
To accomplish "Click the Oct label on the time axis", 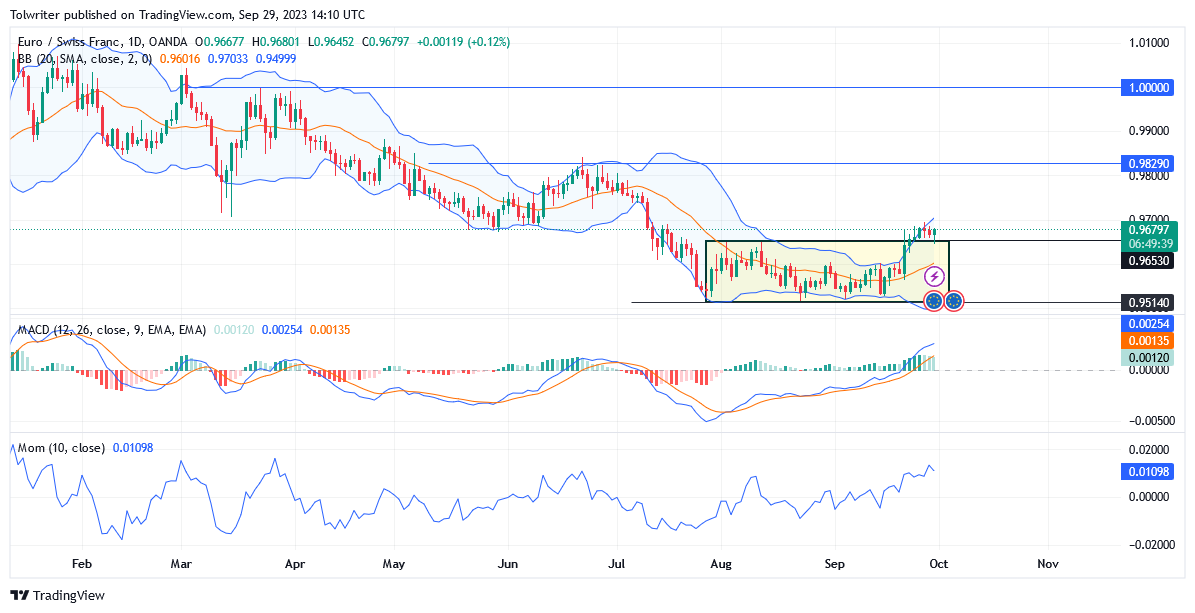I will [x=940, y=564].
